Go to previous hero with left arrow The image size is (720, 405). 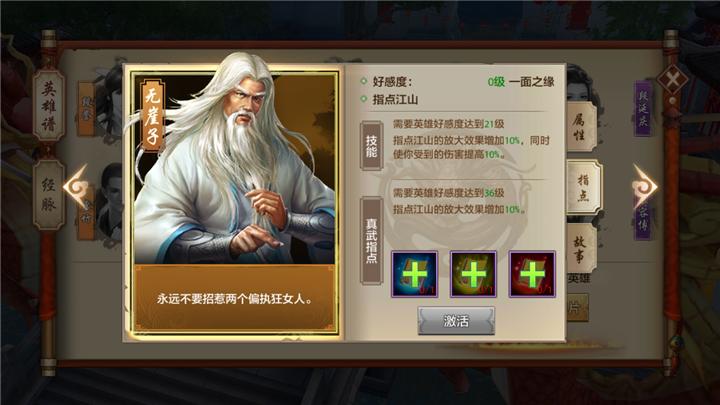pos(76,187)
